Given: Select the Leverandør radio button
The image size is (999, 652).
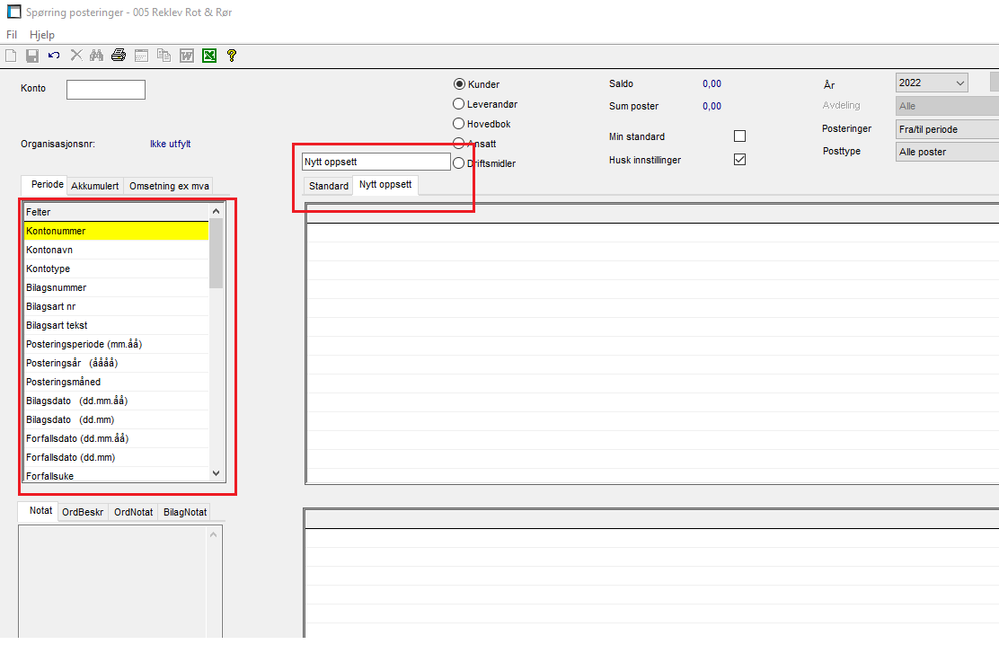Looking at the screenshot, I should 458,103.
